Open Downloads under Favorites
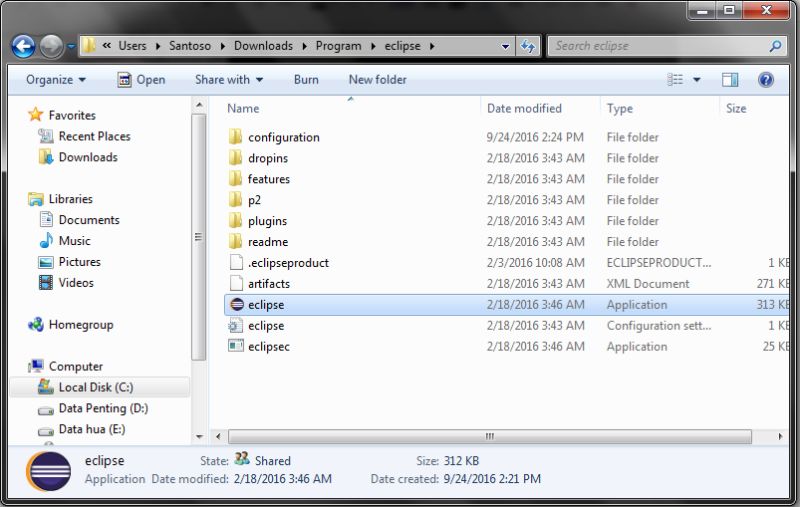The height and width of the screenshot is (507, 800). (88, 157)
